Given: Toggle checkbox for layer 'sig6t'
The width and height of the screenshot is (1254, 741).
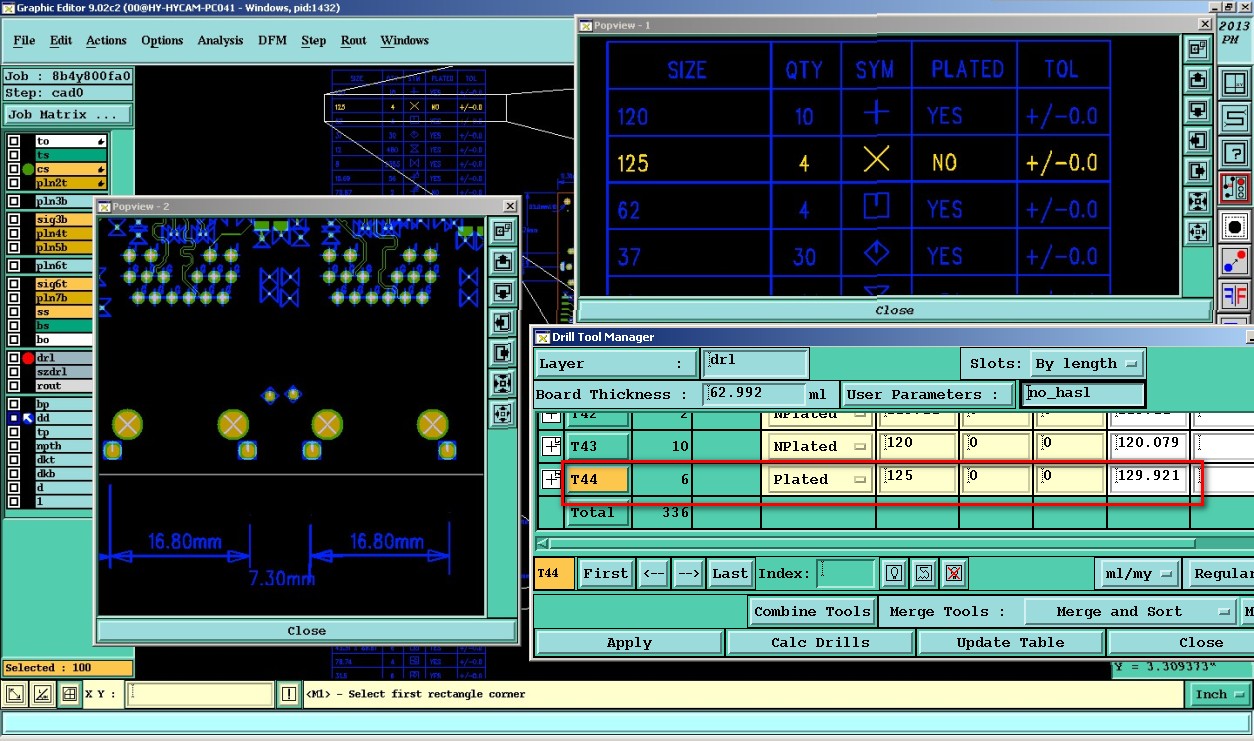Looking at the screenshot, I should 14,284.
